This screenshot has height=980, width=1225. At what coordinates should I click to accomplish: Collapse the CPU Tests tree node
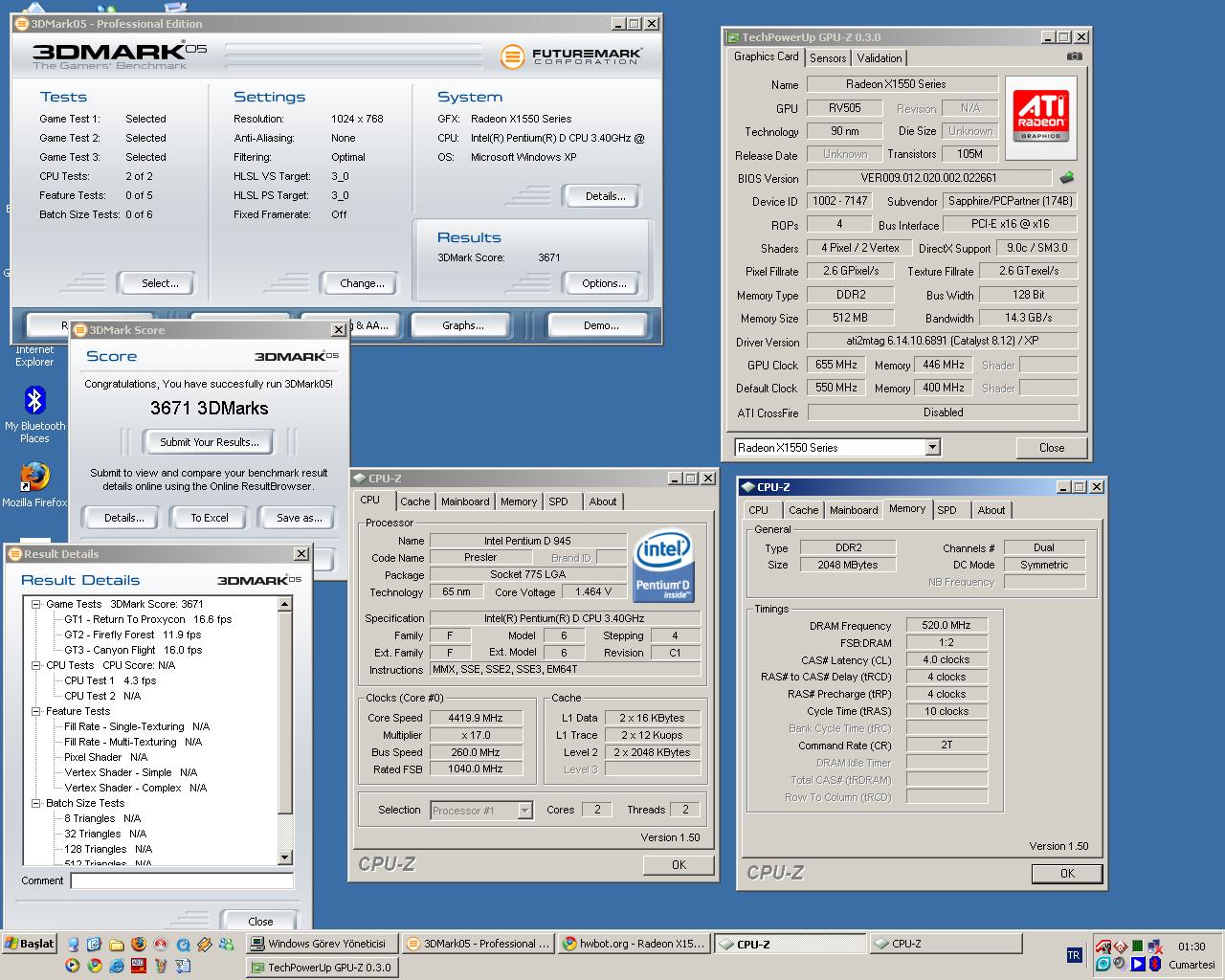point(35,665)
